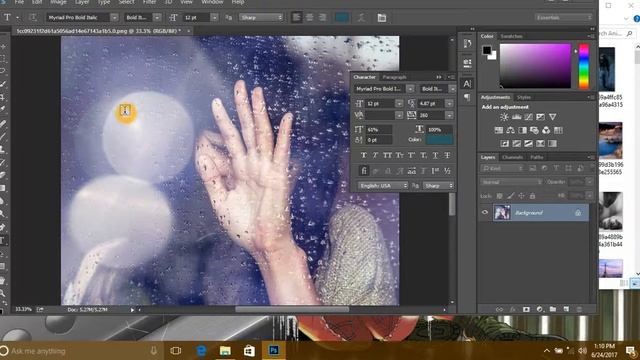Click the Add Layer Mask icon
The height and width of the screenshot is (360, 640).
(526, 309)
